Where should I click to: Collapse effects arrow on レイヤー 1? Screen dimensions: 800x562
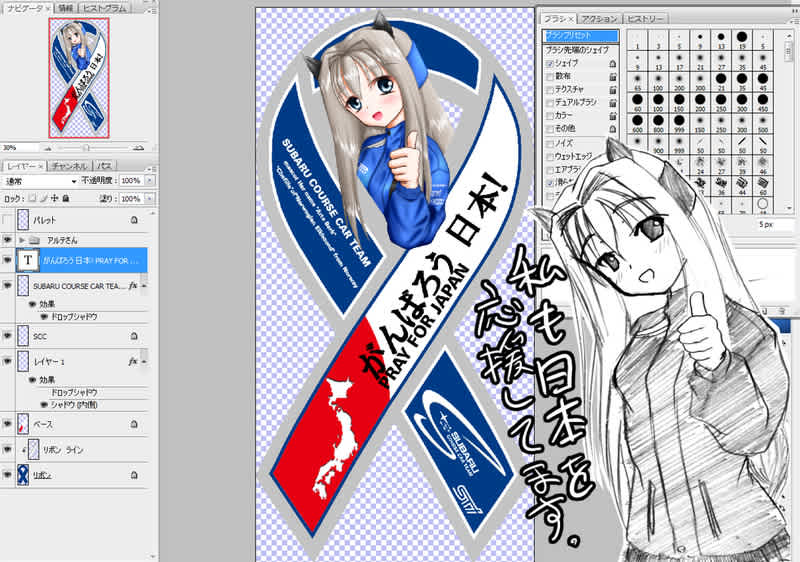pyautogui.click(x=144, y=361)
